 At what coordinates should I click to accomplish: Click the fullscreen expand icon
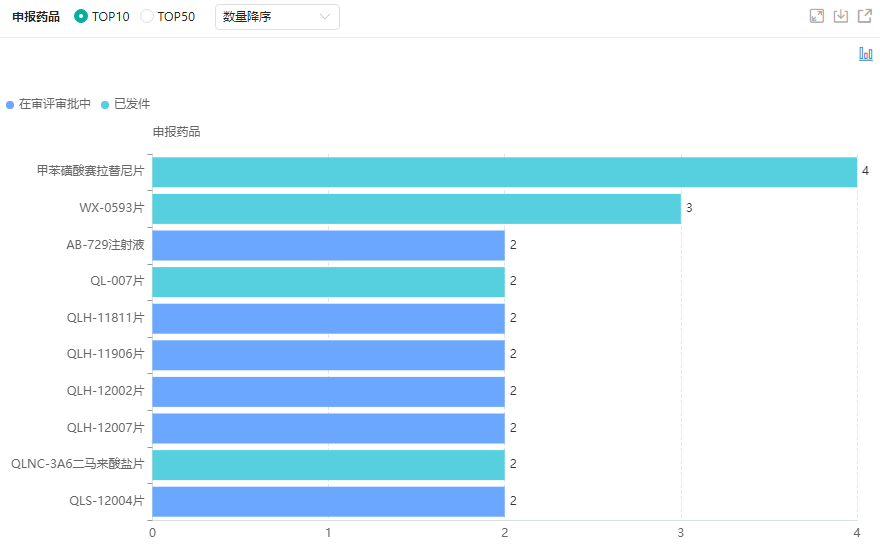[x=817, y=16]
